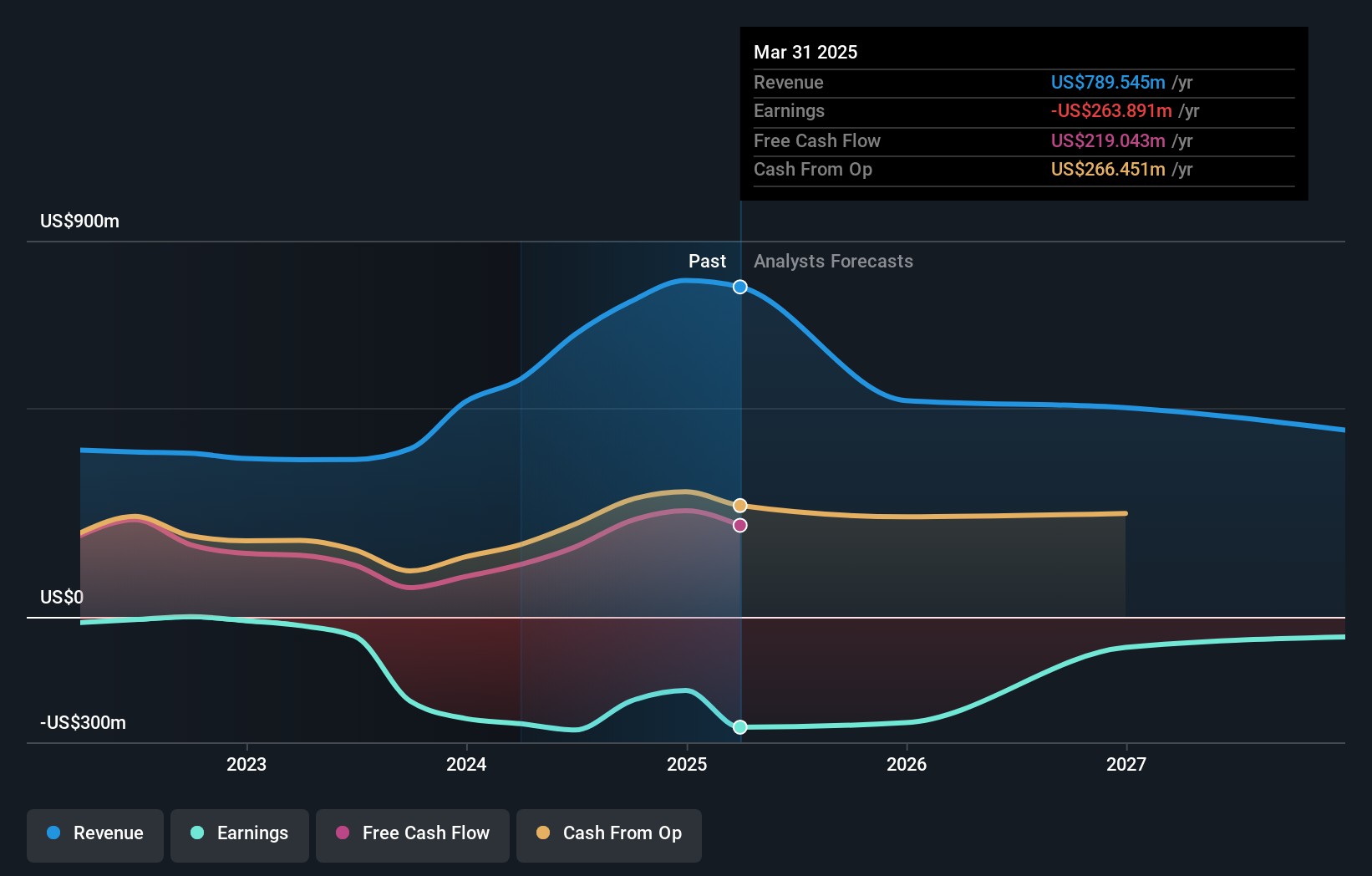This screenshot has height=876, width=1372.
Task: Click the 2023 x-axis label
Action: click(x=246, y=765)
